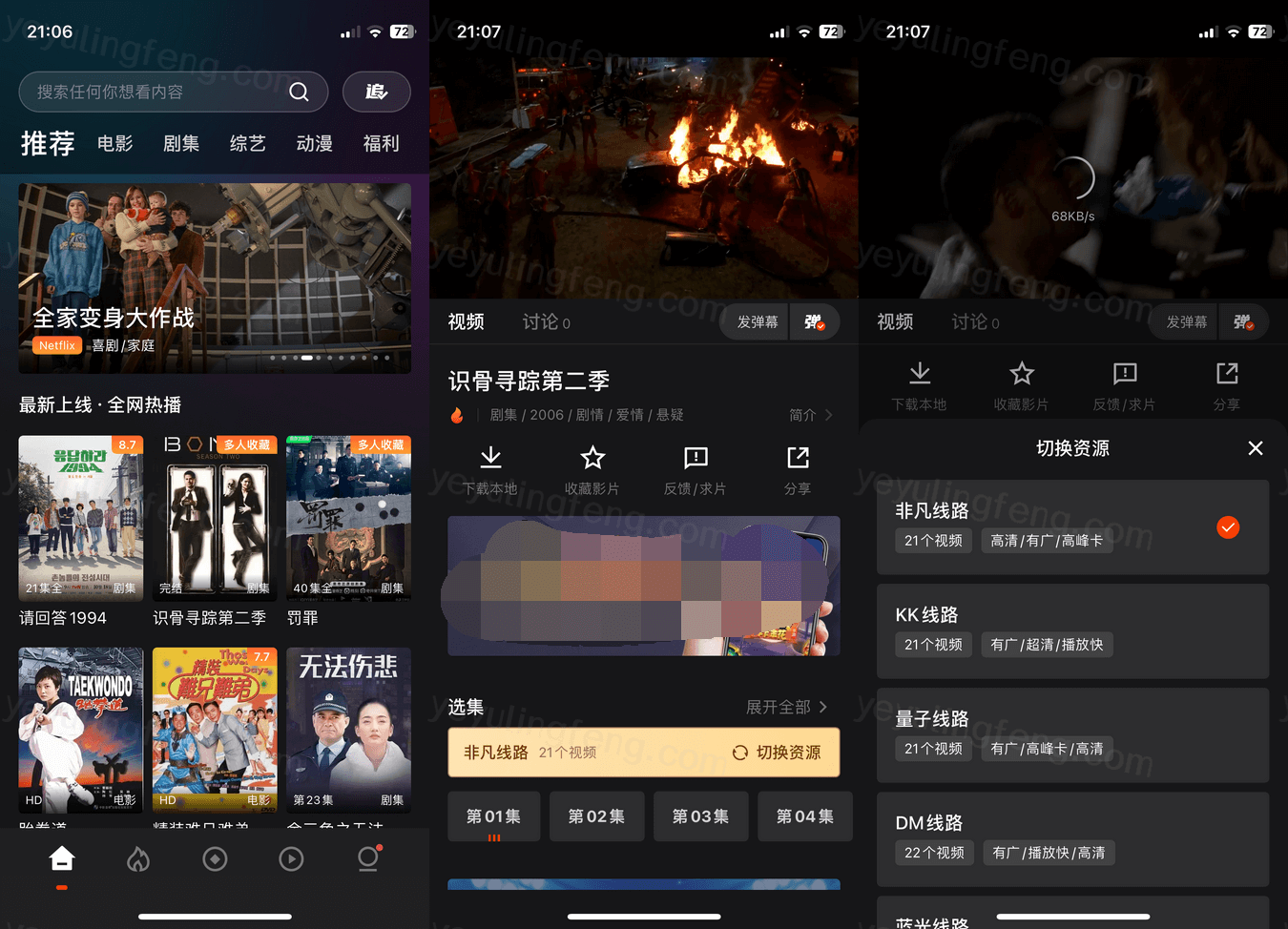Switch to the 剧集 tab
The height and width of the screenshot is (929, 1288).
pos(181,143)
